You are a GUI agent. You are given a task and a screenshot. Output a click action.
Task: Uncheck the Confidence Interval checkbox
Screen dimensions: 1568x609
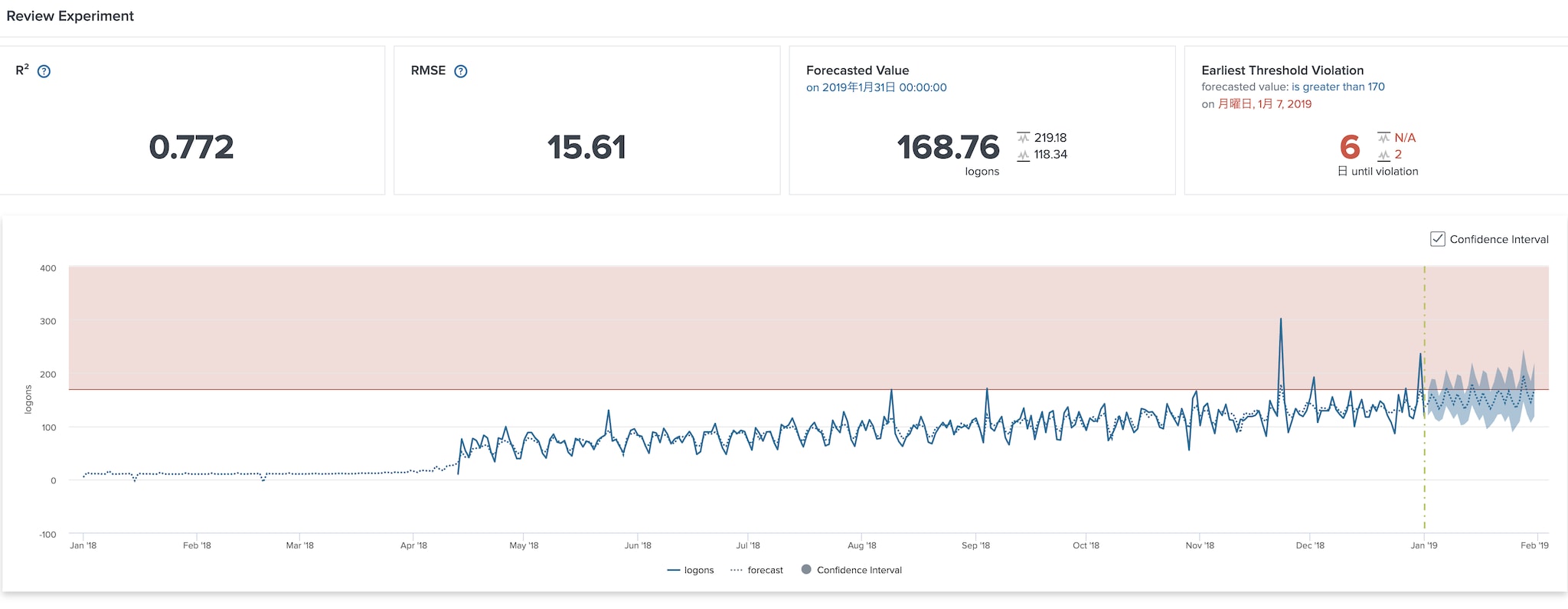1438,239
